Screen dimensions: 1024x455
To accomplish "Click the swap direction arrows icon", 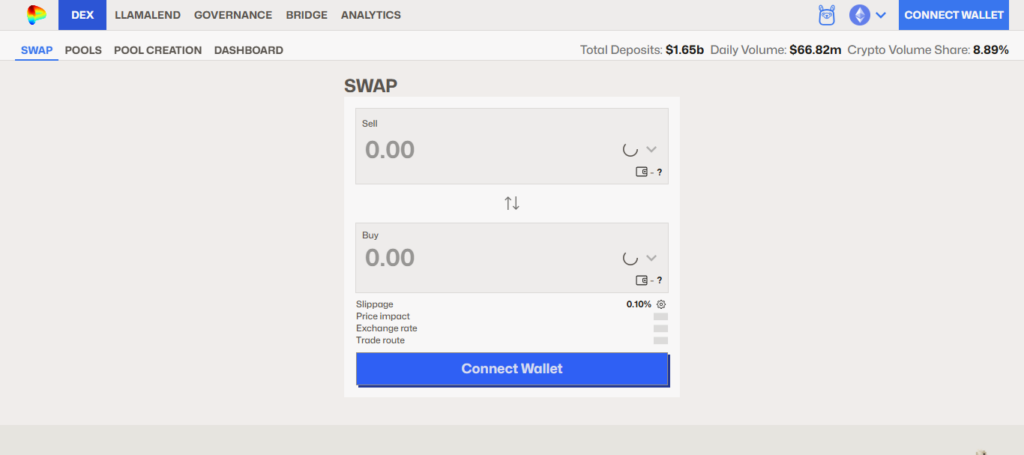I will point(512,203).
